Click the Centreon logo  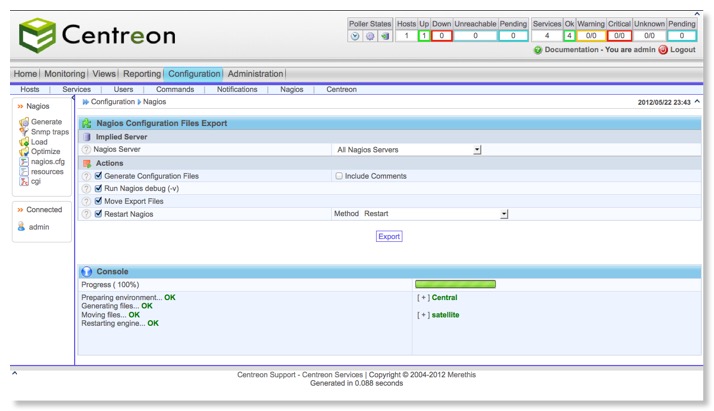97,35
